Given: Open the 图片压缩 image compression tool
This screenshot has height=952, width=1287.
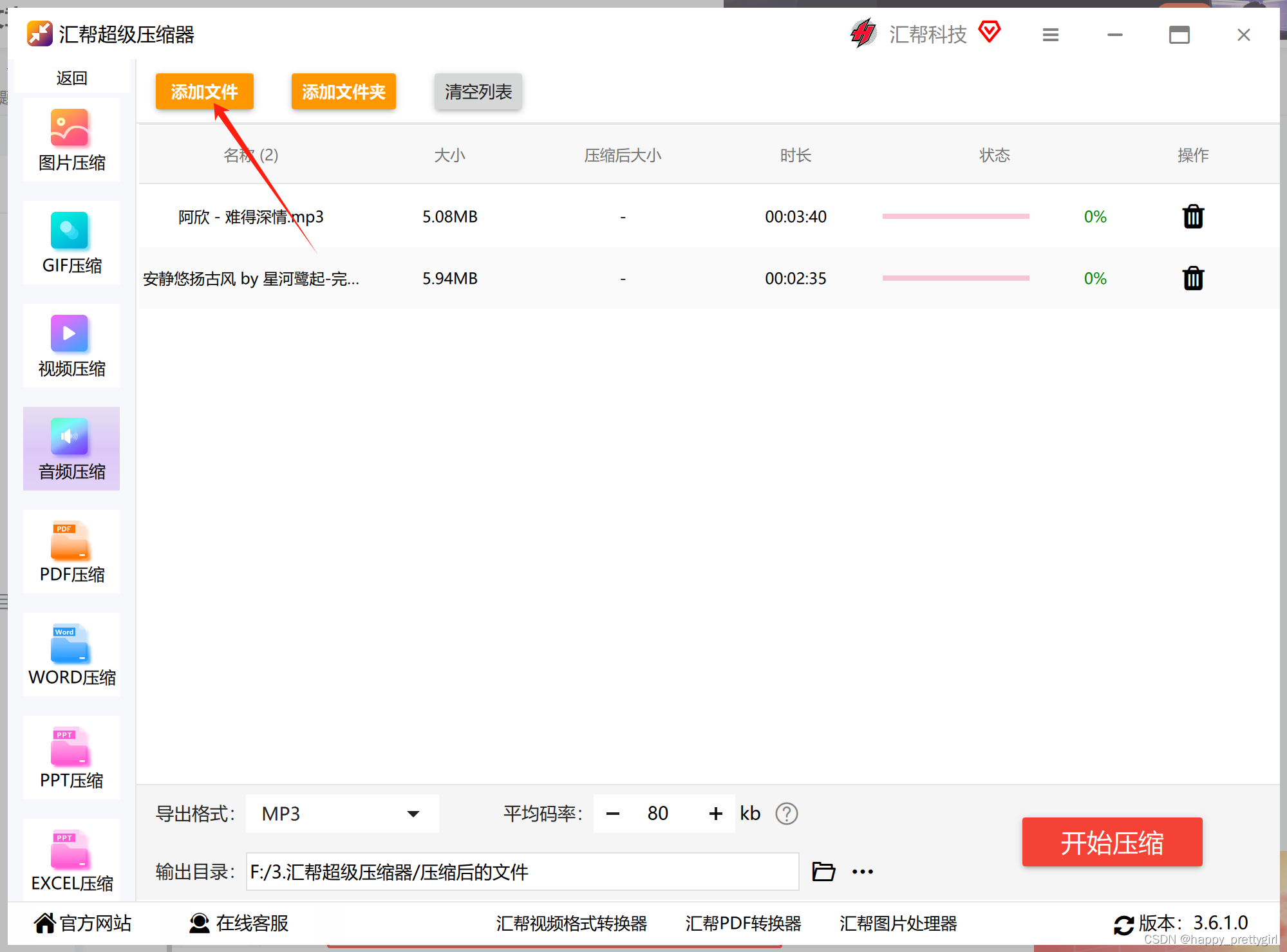Looking at the screenshot, I should click(x=71, y=140).
